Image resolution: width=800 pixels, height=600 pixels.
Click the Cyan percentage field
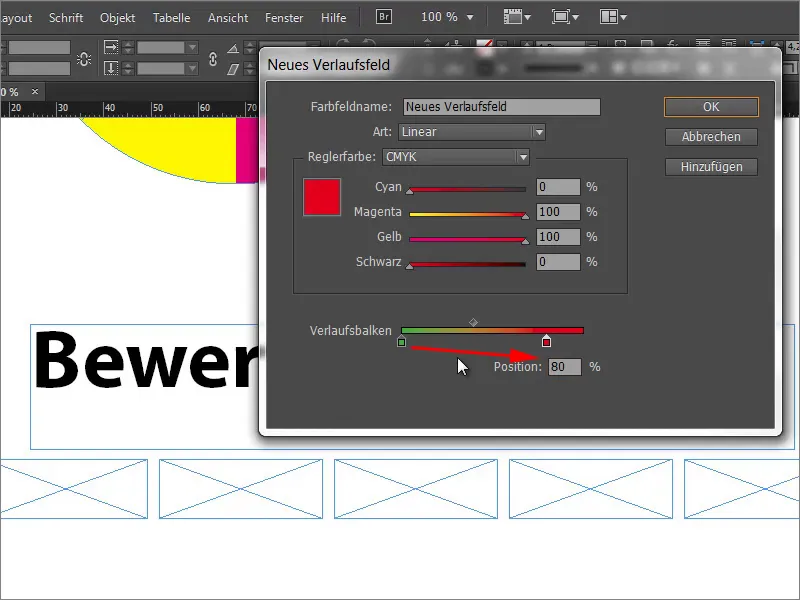pyautogui.click(x=558, y=187)
